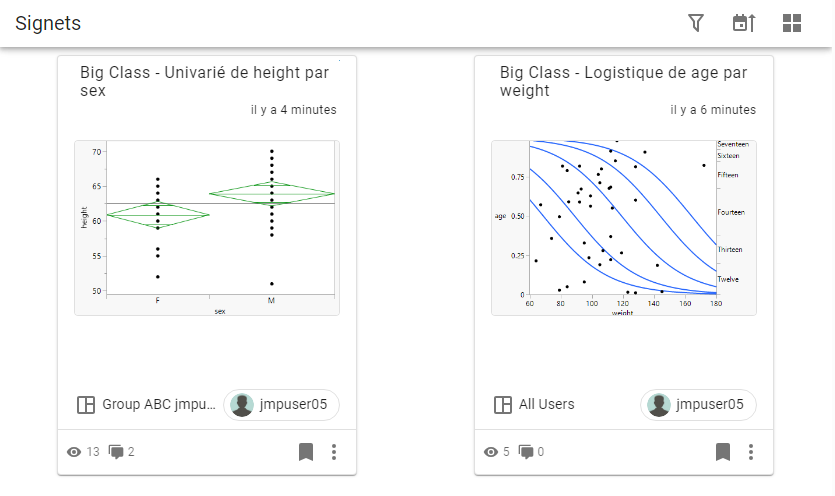
Task: Open the age by weight logistic thumbnail
Action: click(624, 228)
